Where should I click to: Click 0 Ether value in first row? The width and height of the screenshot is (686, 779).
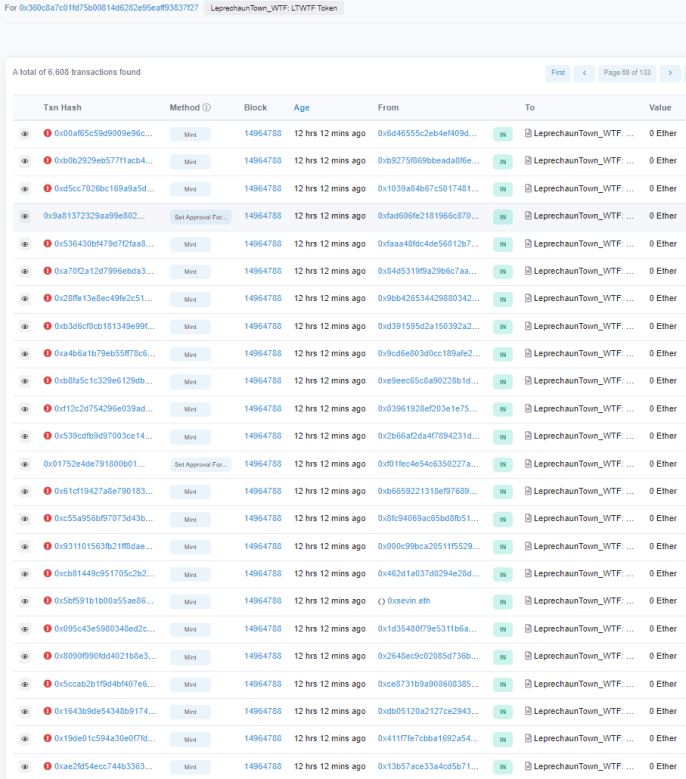663,133
